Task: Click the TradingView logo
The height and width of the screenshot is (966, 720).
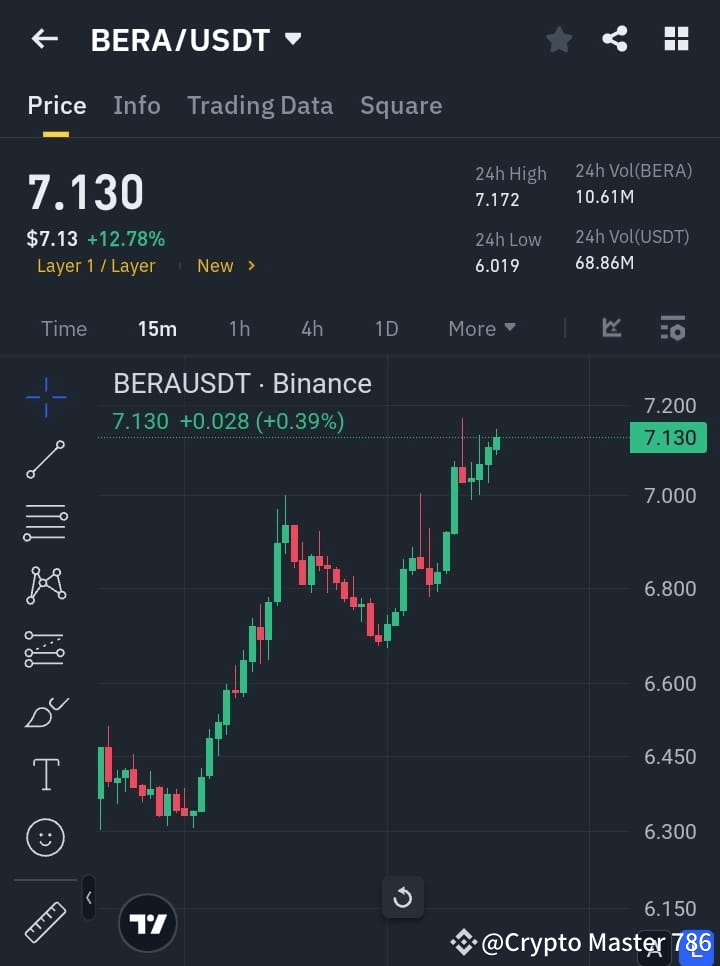Action: (148, 923)
